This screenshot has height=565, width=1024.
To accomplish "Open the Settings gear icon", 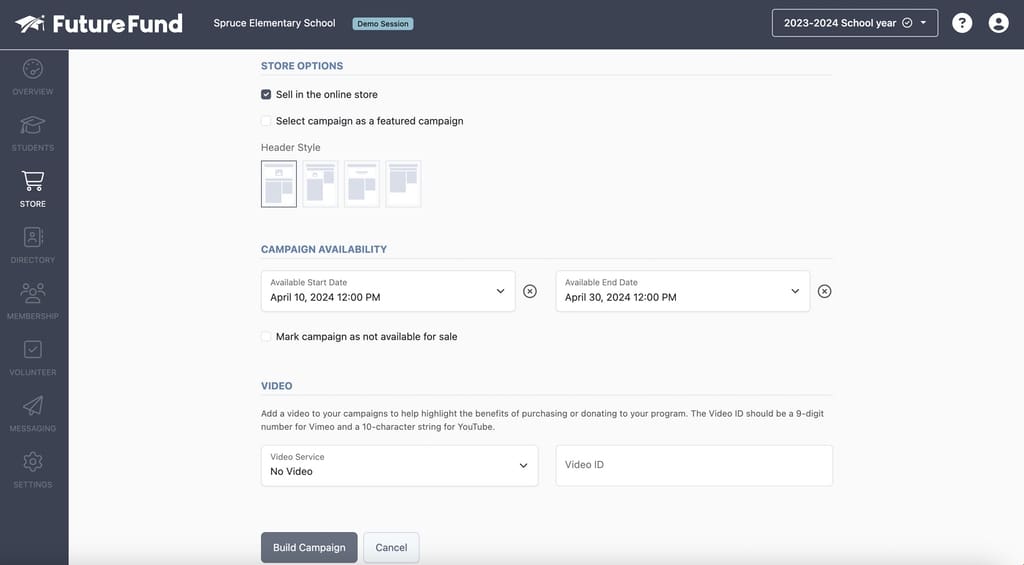I will point(33,462).
